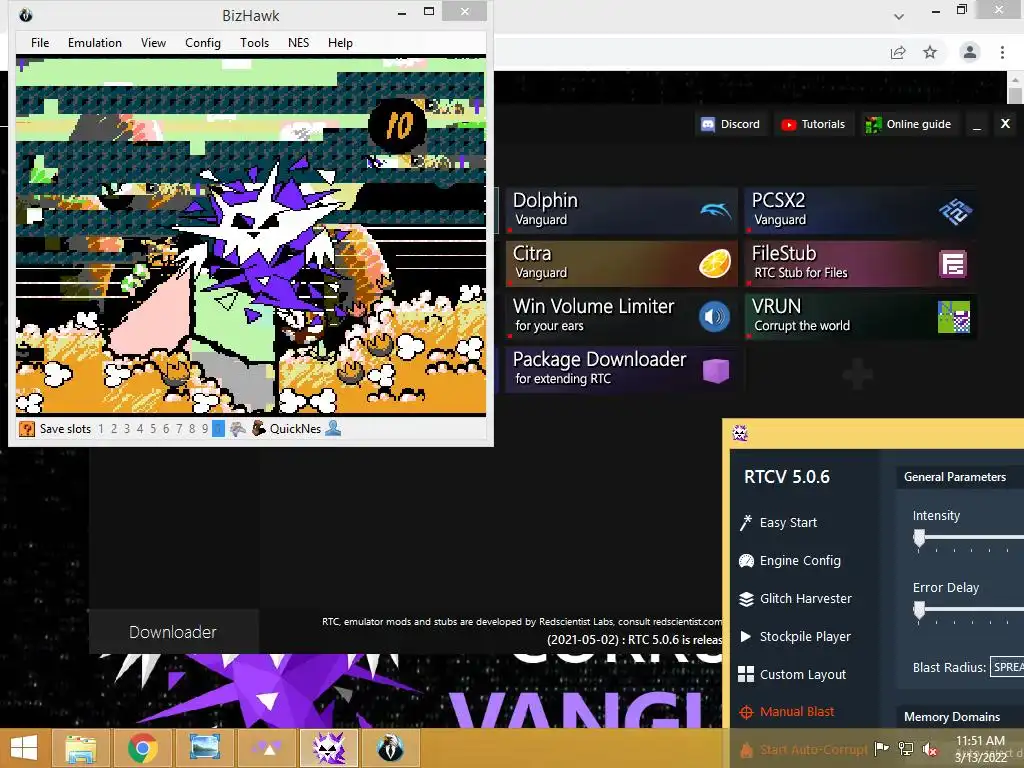Image resolution: width=1024 pixels, height=768 pixels.
Task: Launch the Dolphin Vanguard tile
Action: pyautogui.click(x=622, y=210)
